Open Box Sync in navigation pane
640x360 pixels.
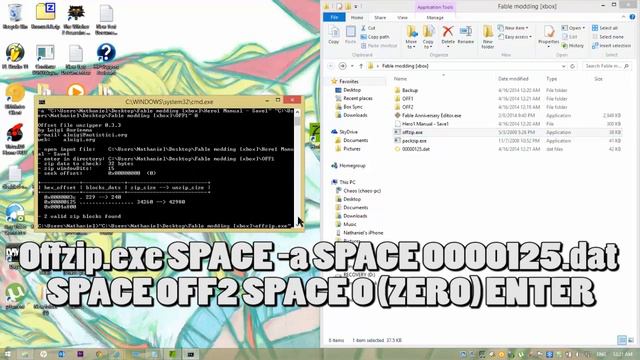(x=352, y=107)
